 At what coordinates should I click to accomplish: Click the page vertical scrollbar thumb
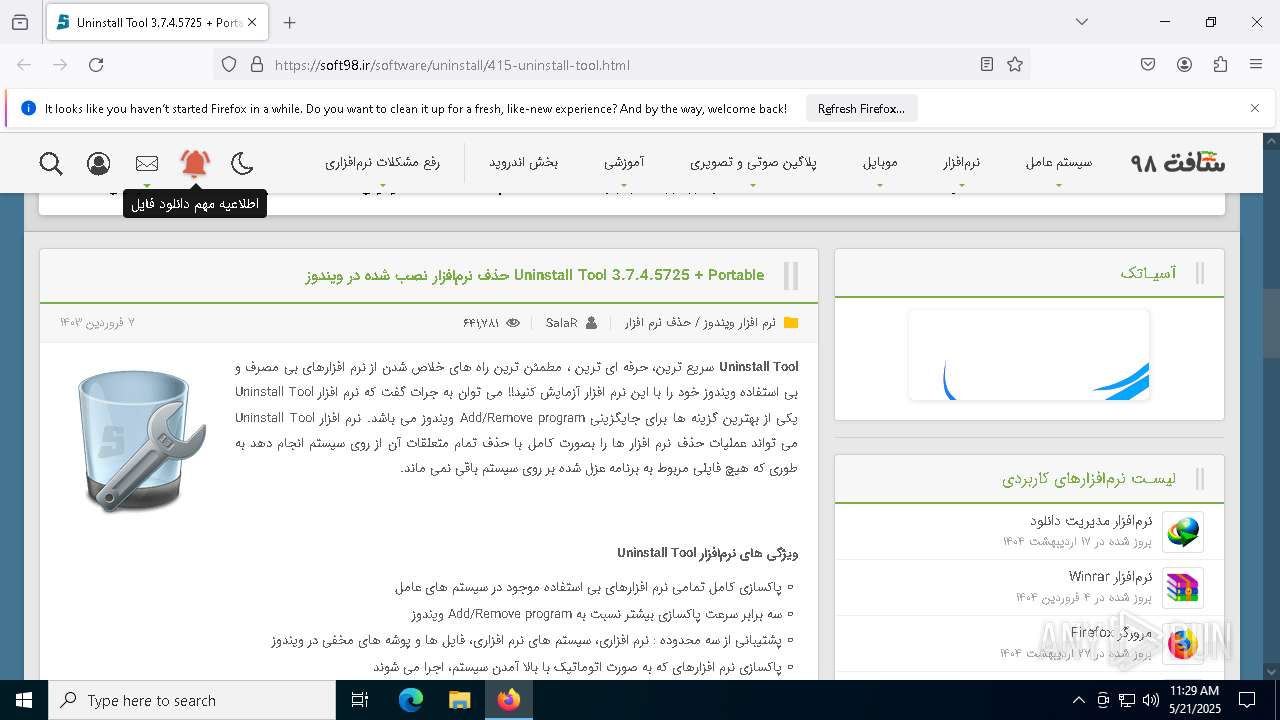1271,322
